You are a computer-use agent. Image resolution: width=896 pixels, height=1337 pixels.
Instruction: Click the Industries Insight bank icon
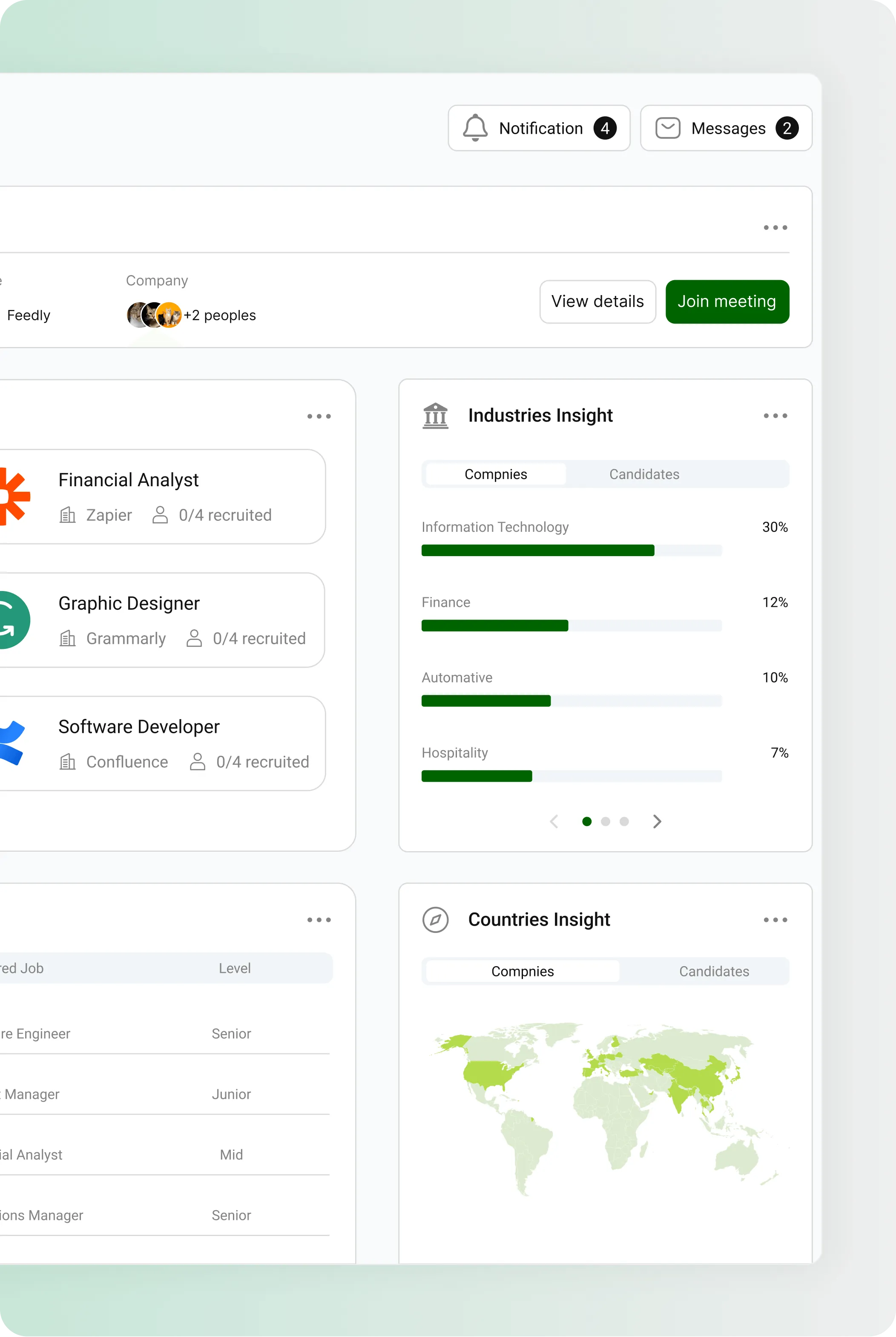tap(435, 416)
